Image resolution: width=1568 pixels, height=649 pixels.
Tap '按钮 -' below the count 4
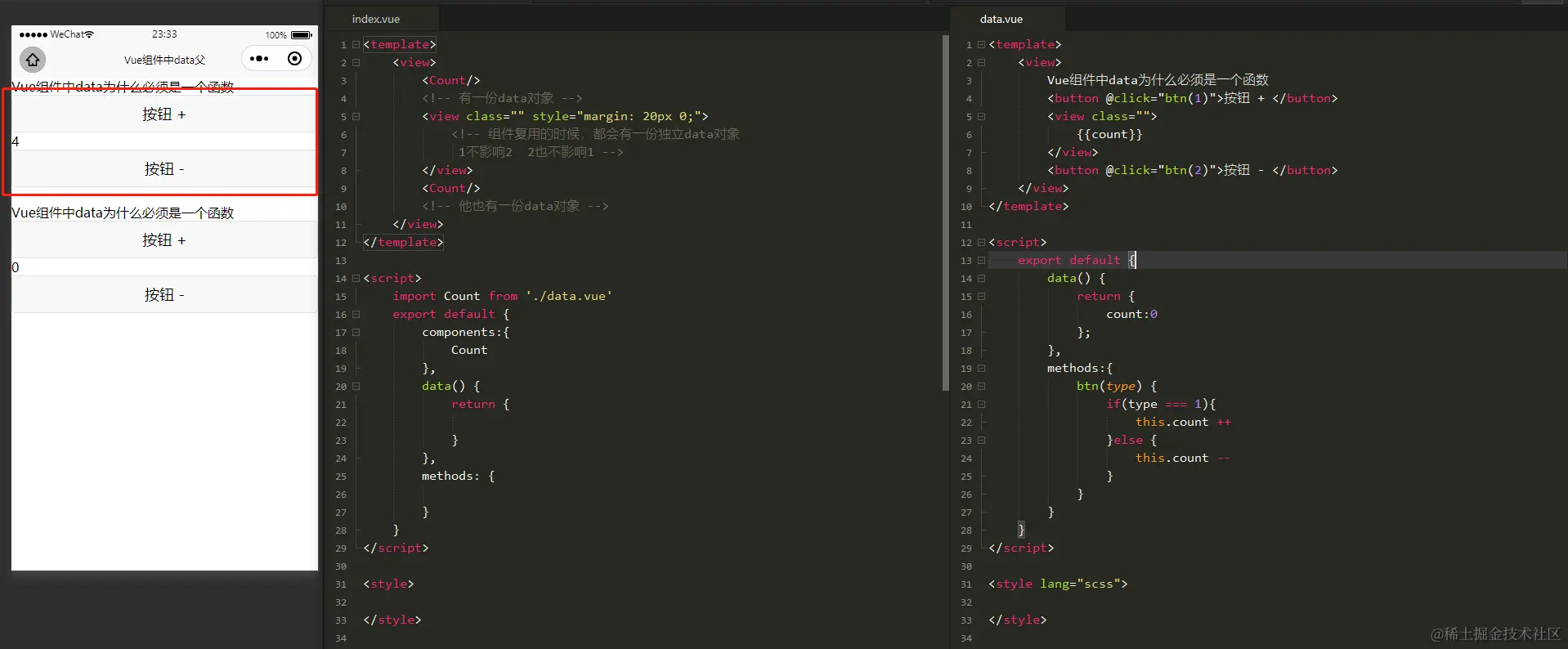pos(164,169)
